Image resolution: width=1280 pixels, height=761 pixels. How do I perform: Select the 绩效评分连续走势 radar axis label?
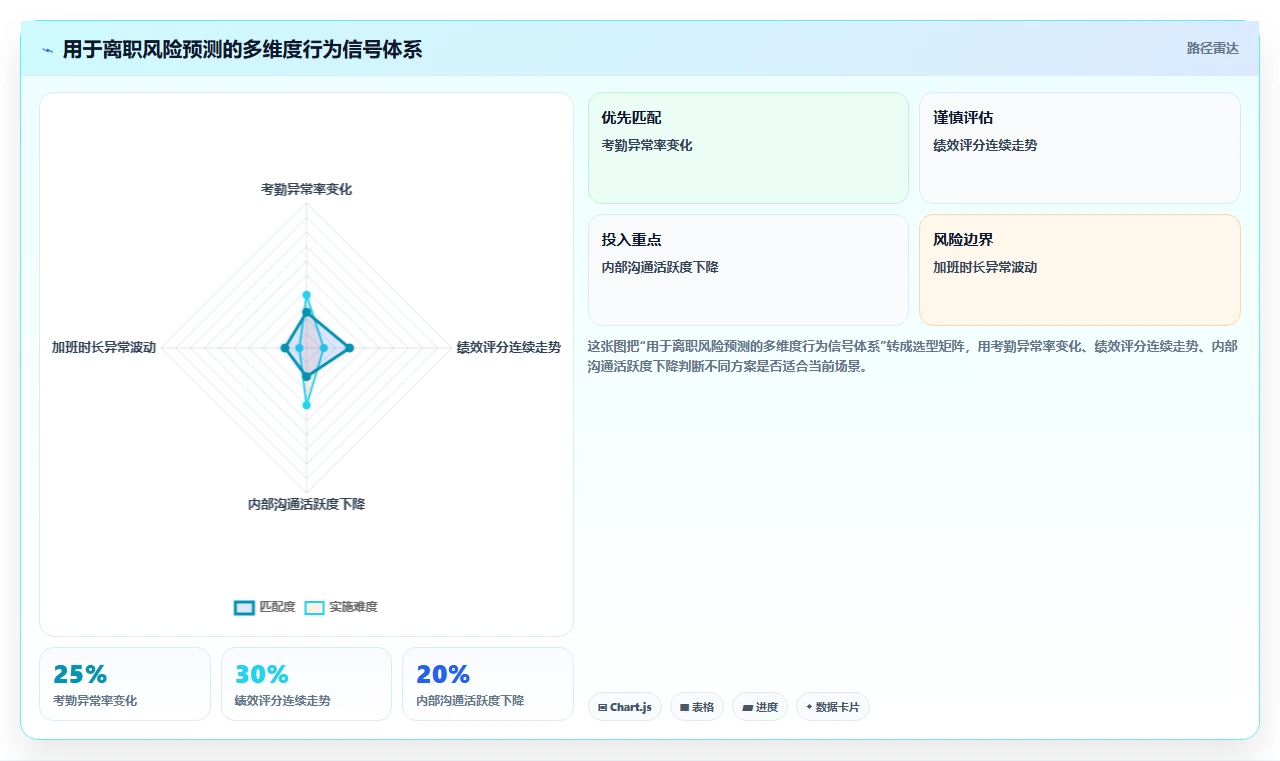508,348
